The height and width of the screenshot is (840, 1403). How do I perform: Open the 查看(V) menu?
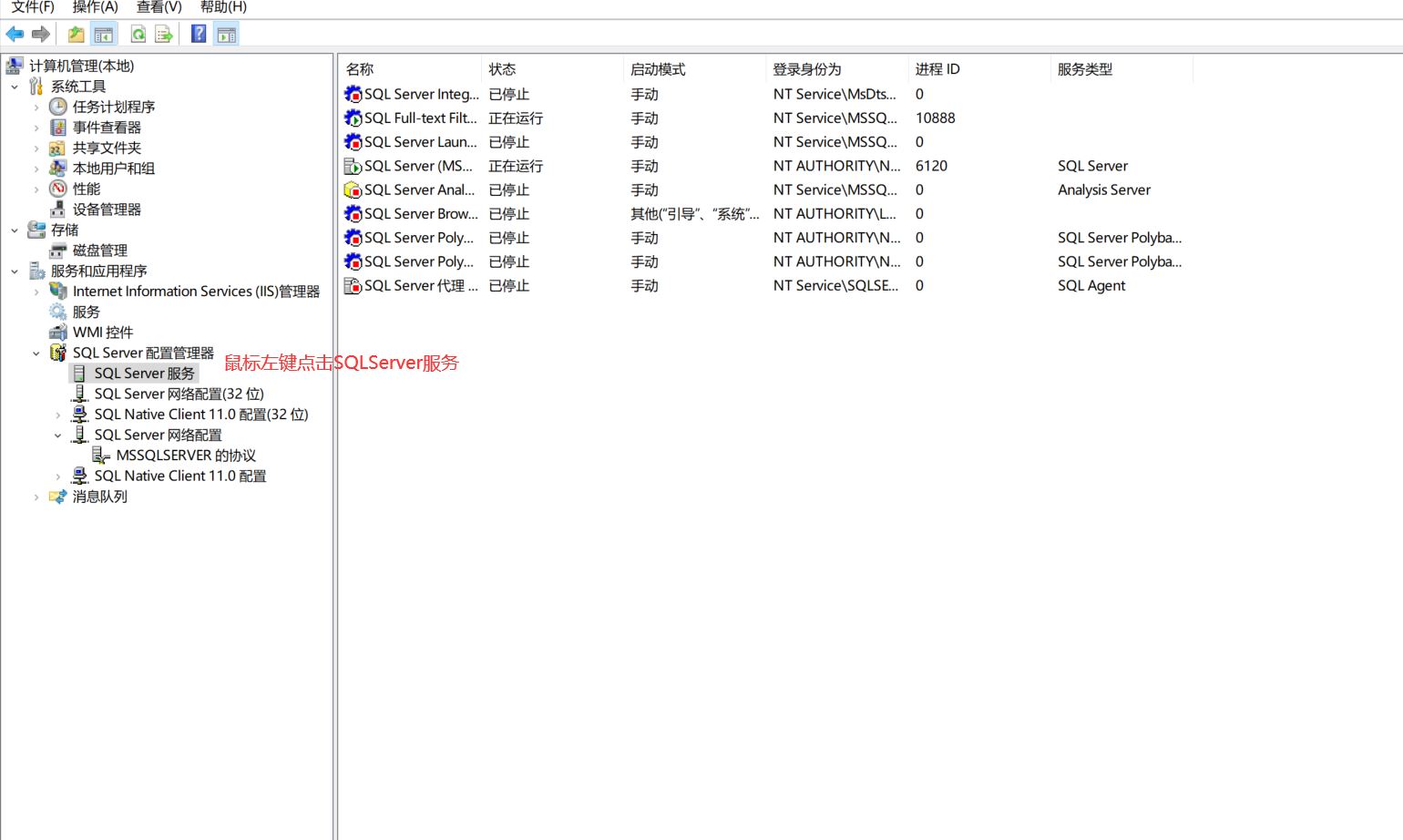[x=159, y=7]
